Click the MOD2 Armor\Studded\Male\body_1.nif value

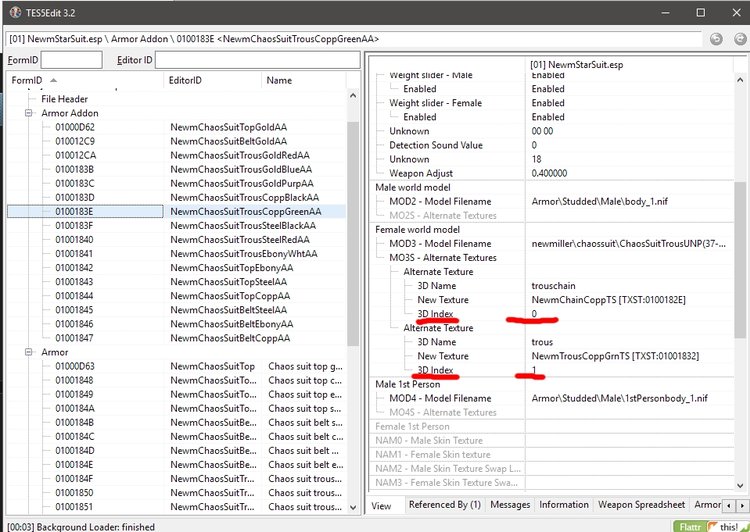coord(600,201)
